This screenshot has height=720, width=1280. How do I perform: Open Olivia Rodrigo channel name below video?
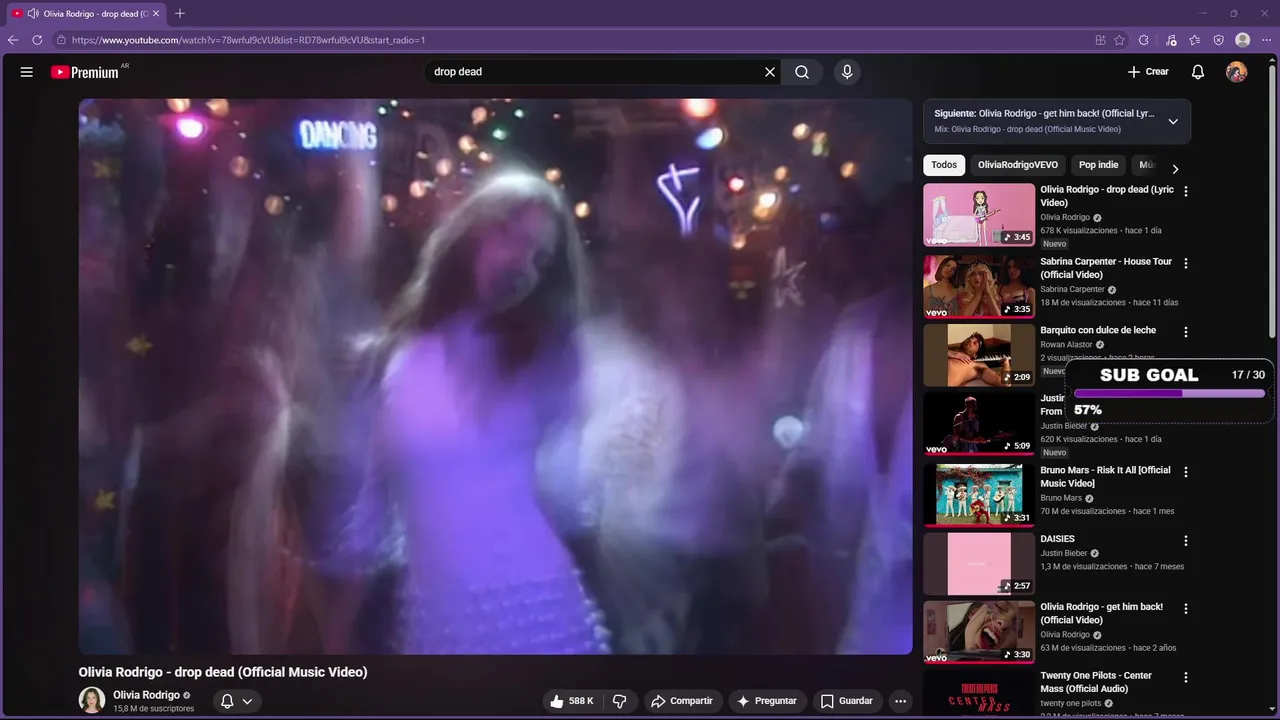pyautogui.click(x=146, y=695)
